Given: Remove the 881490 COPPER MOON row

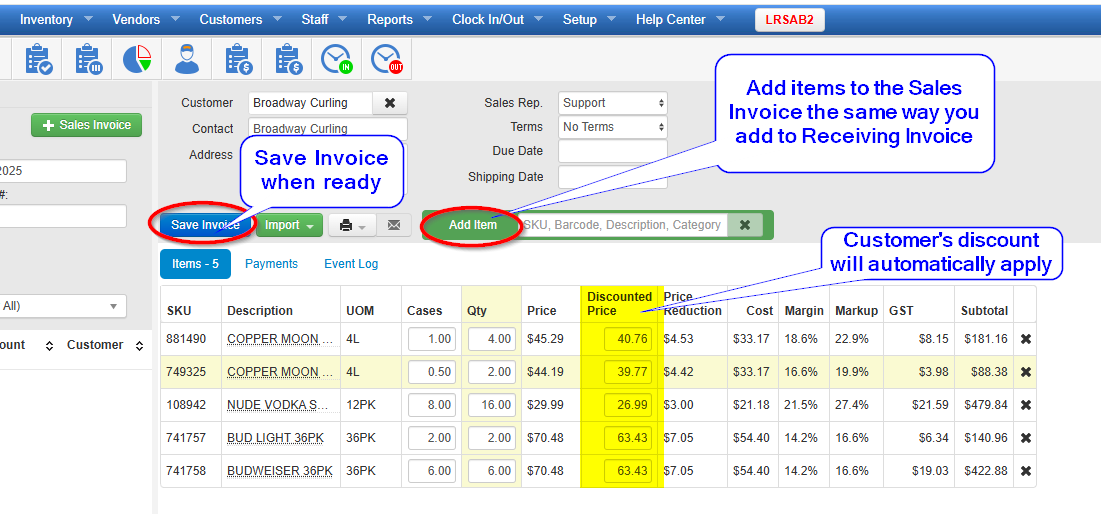Looking at the screenshot, I should [1025, 339].
